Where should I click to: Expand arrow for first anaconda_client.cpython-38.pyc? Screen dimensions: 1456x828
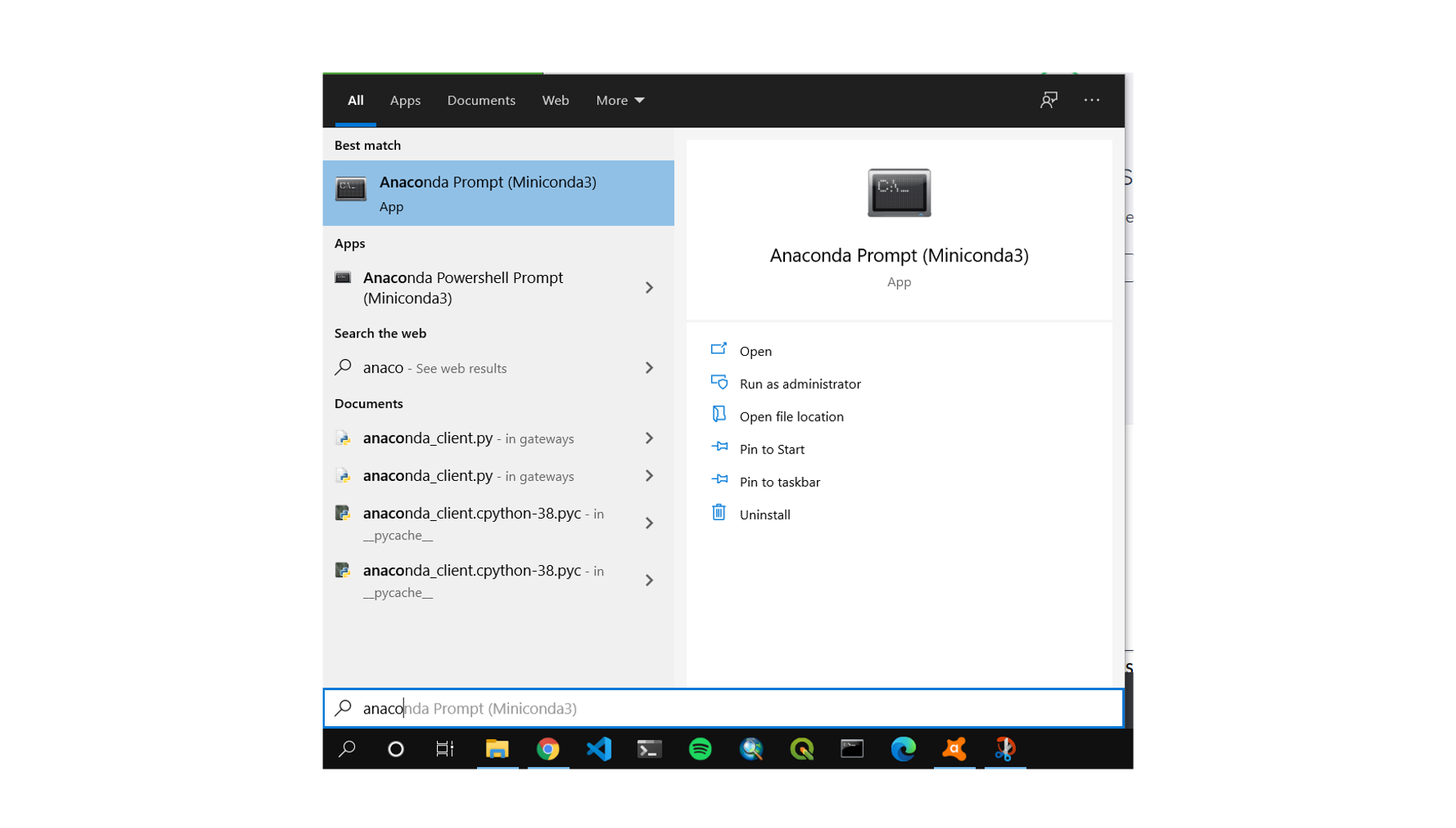click(x=649, y=523)
